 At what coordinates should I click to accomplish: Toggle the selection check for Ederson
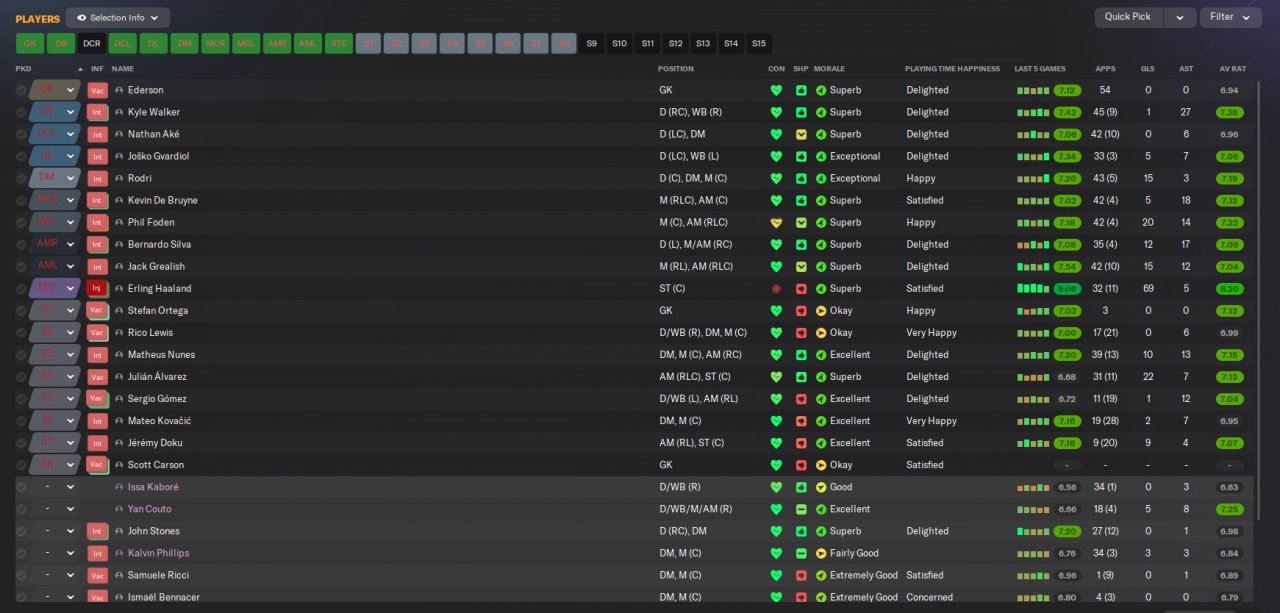(x=21, y=90)
